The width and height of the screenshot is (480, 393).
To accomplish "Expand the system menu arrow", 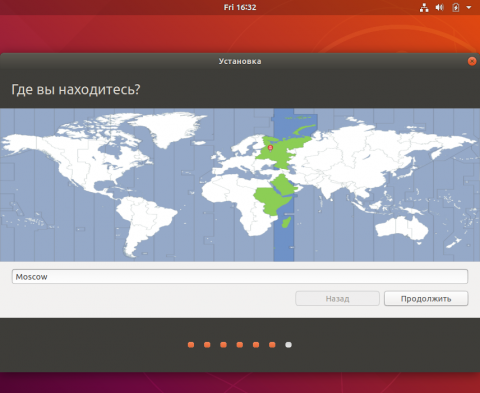I will (469, 7).
